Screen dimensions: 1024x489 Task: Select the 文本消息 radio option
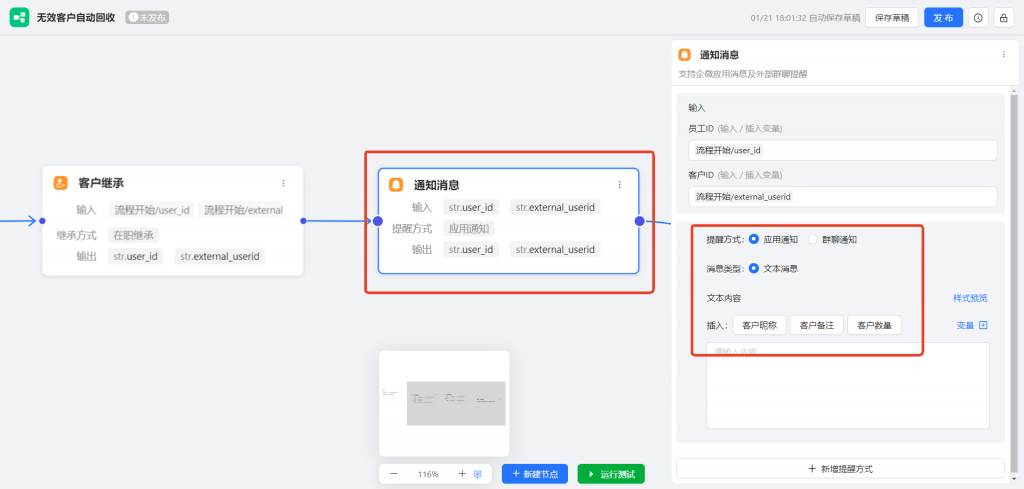pyautogui.click(x=754, y=268)
